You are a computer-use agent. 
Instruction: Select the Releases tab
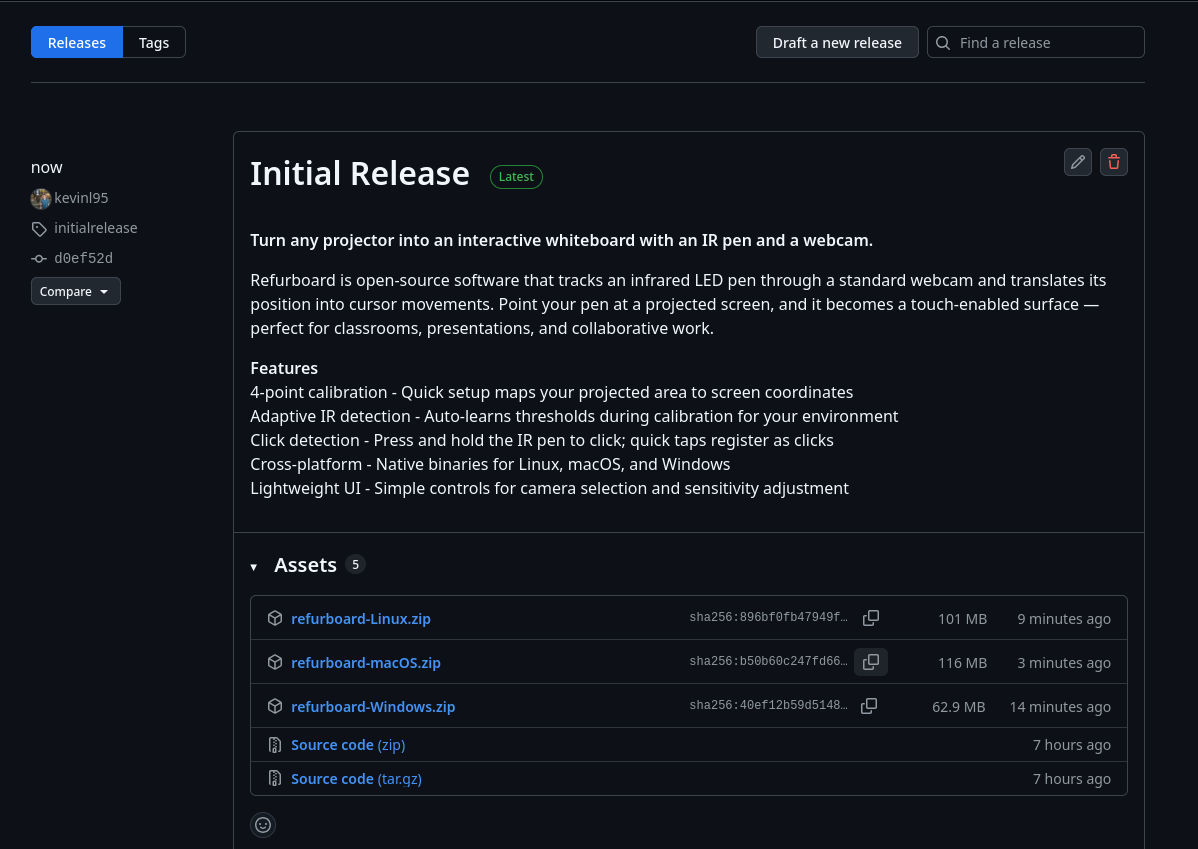point(77,42)
